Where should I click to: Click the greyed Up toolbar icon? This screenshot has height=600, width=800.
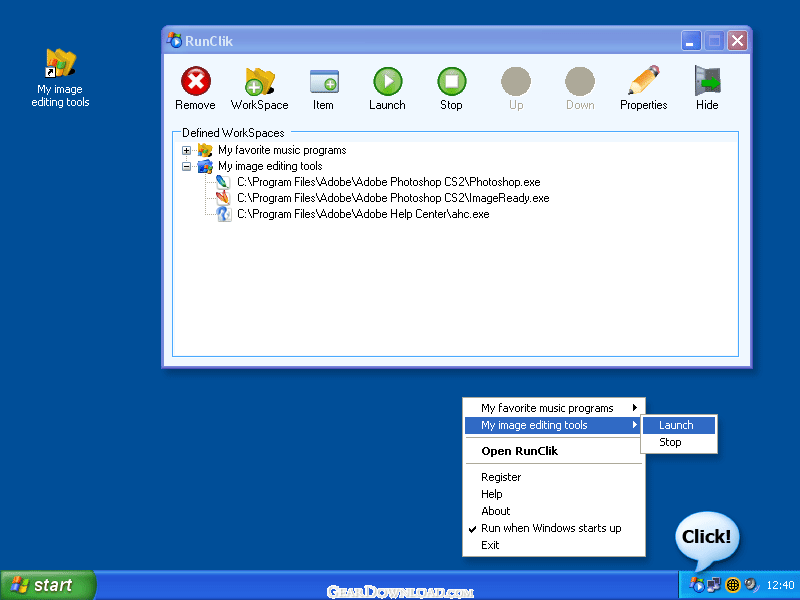(x=516, y=81)
